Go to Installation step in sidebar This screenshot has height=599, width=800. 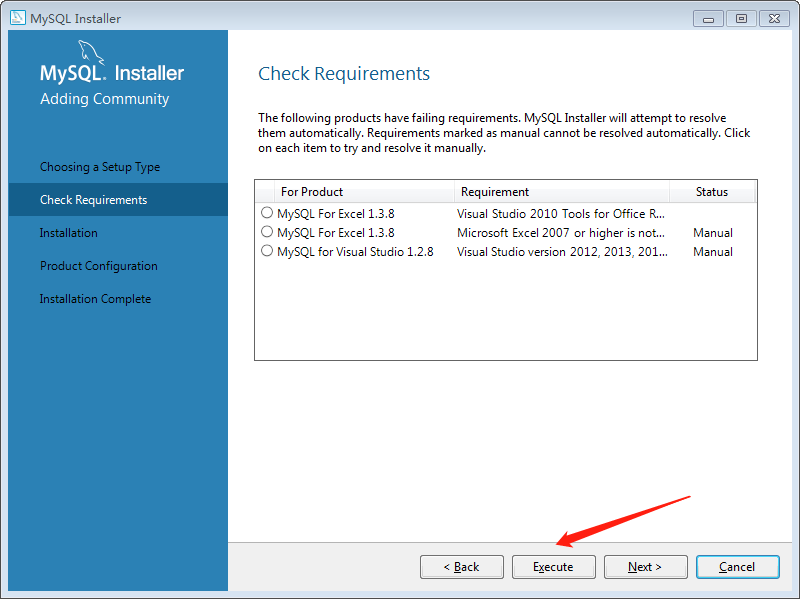click(x=68, y=233)
